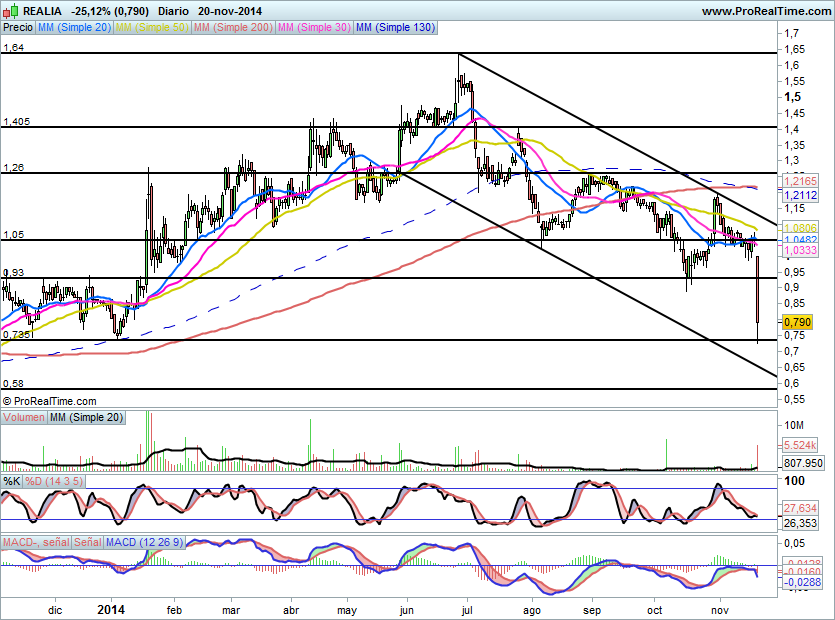Click the MM (Simple 20) indicator label
The image size is (835, 620).
coord(74,29)
